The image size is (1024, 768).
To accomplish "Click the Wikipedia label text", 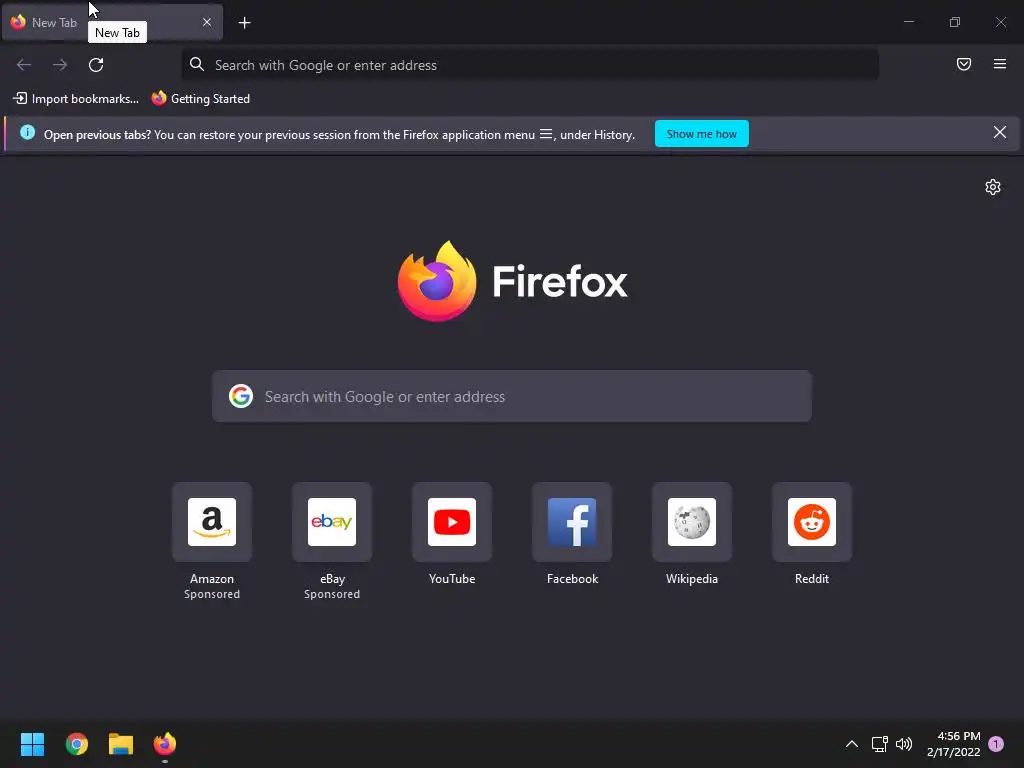I will 692,579.
